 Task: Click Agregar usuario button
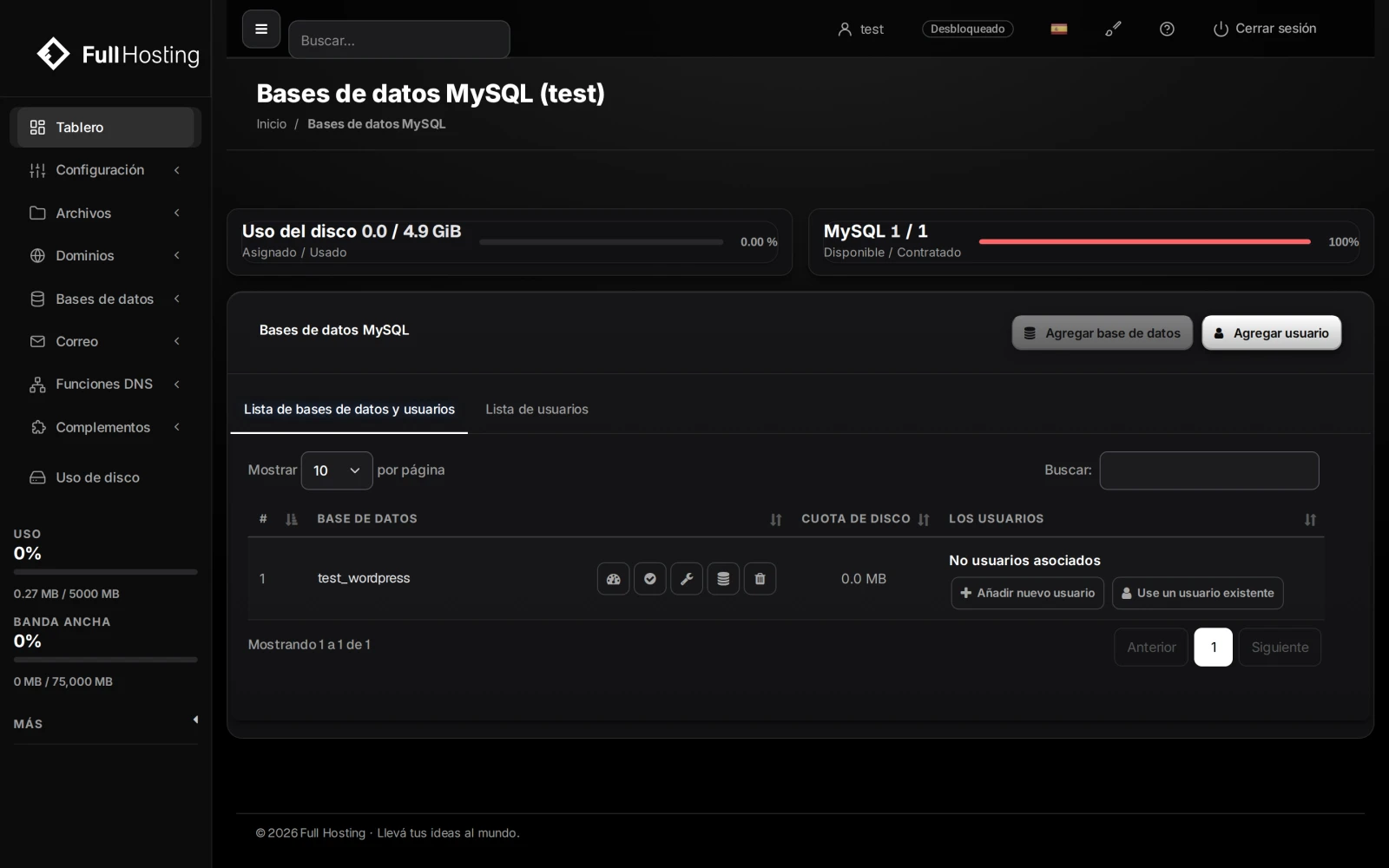click(1271, 332)
